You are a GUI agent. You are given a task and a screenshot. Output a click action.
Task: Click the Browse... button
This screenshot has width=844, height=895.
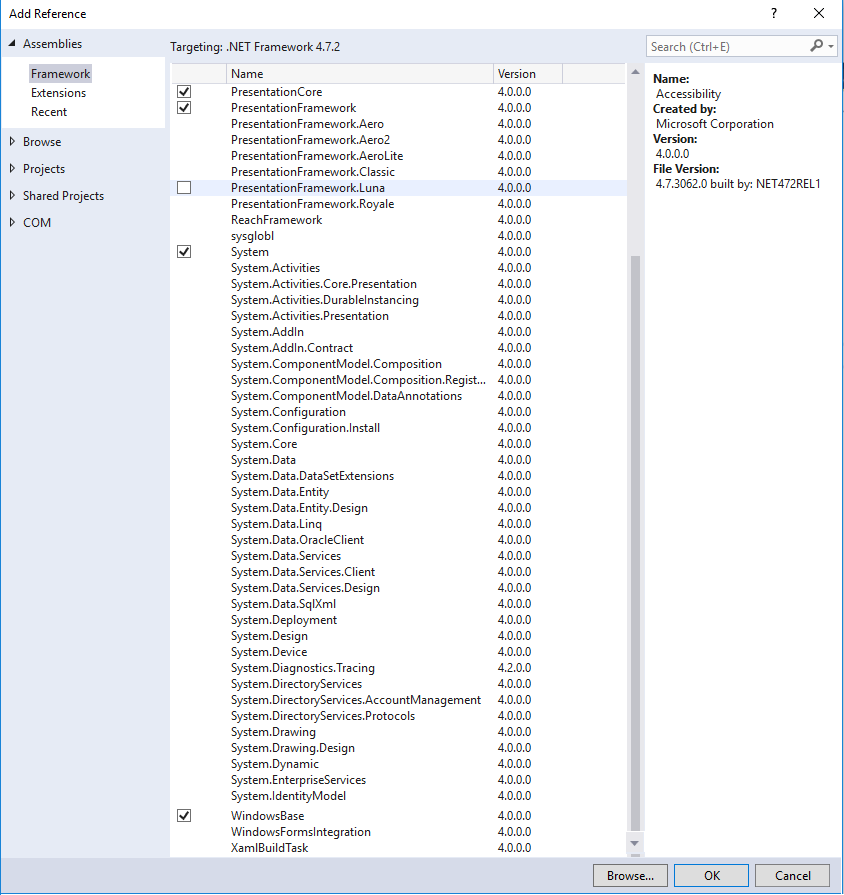630,876
